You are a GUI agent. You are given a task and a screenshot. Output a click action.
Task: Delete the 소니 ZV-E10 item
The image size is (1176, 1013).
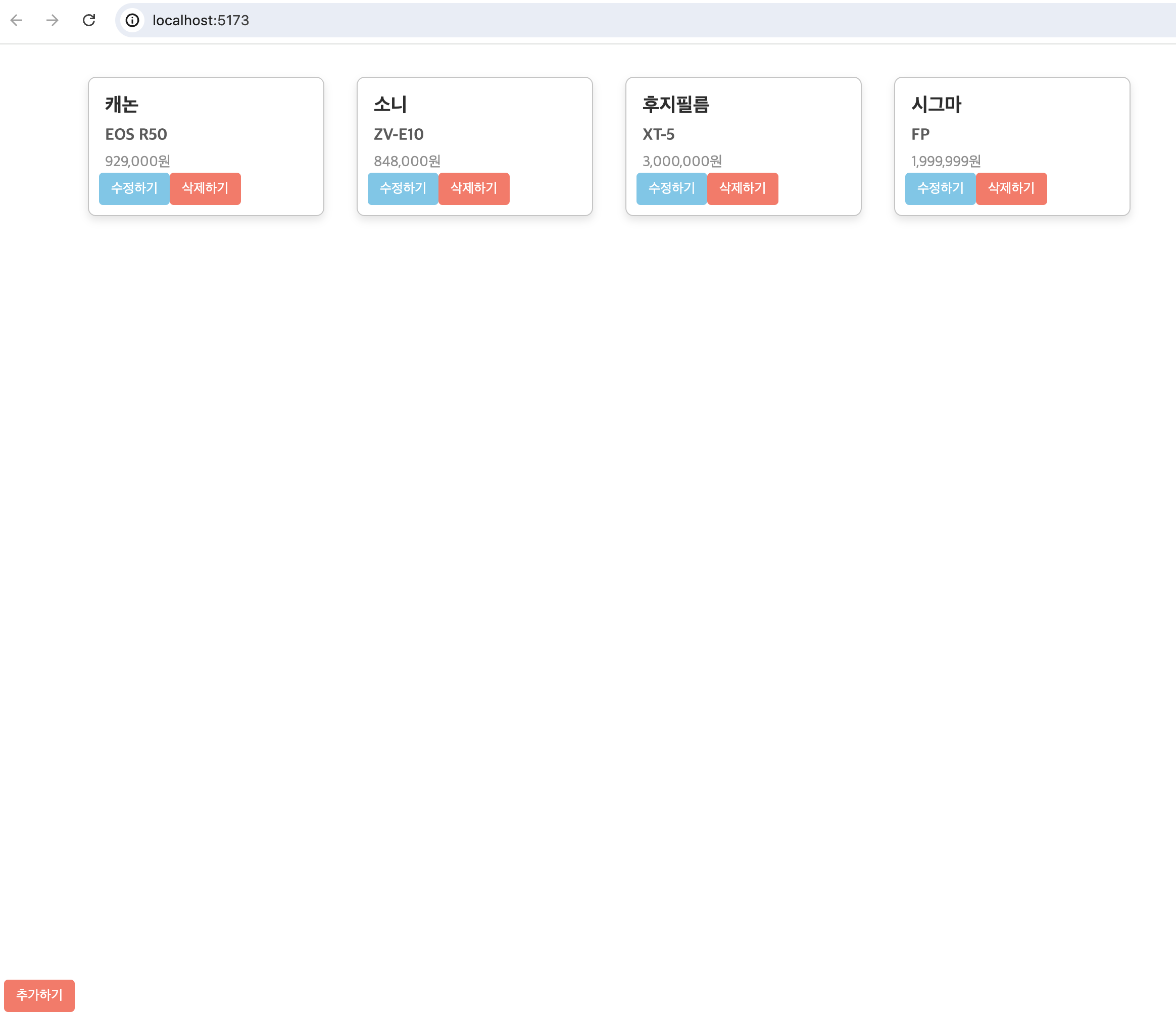pyautogui.click(x=473, y=188)
